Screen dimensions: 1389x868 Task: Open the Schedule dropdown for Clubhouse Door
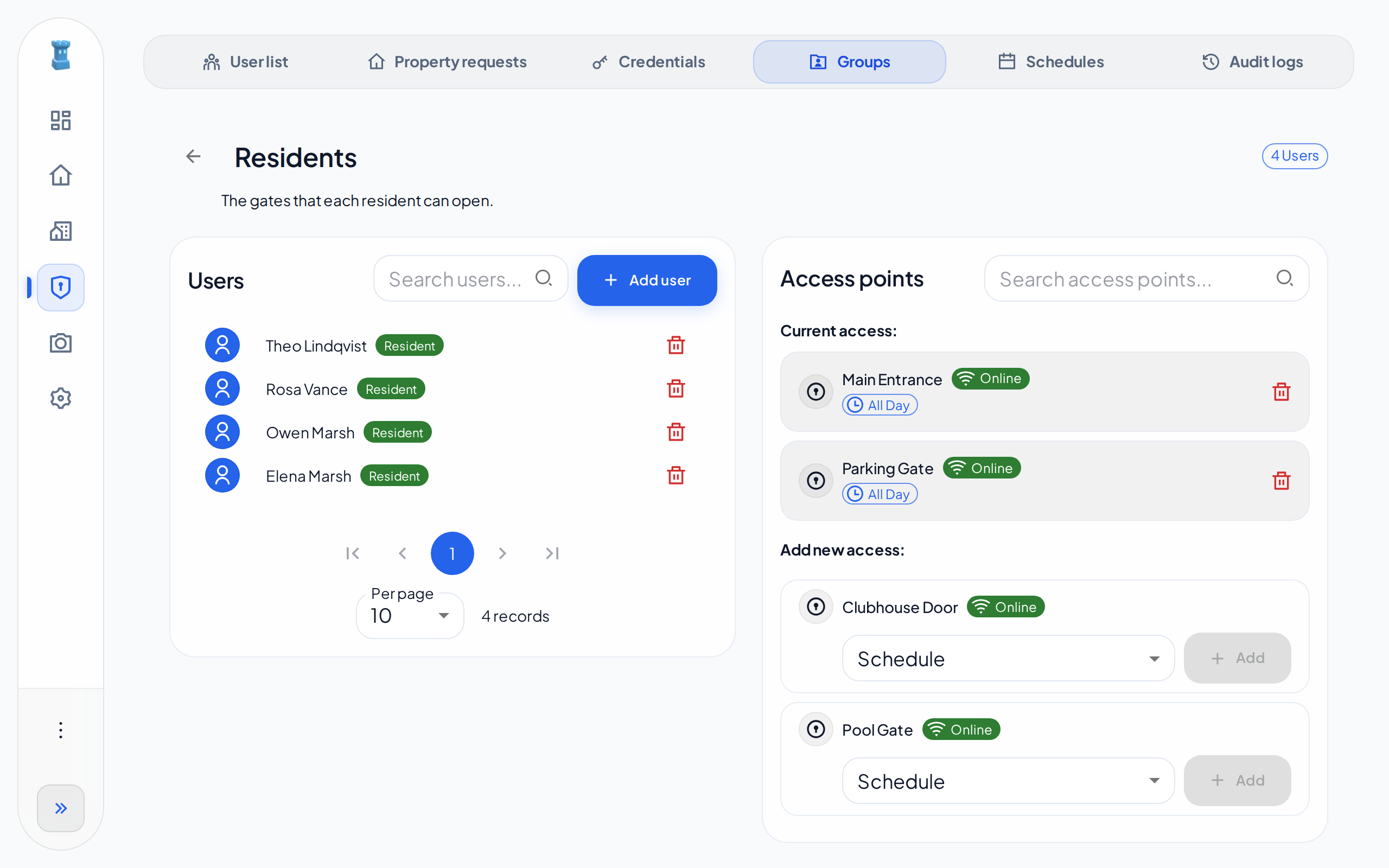pos(1008,658)
